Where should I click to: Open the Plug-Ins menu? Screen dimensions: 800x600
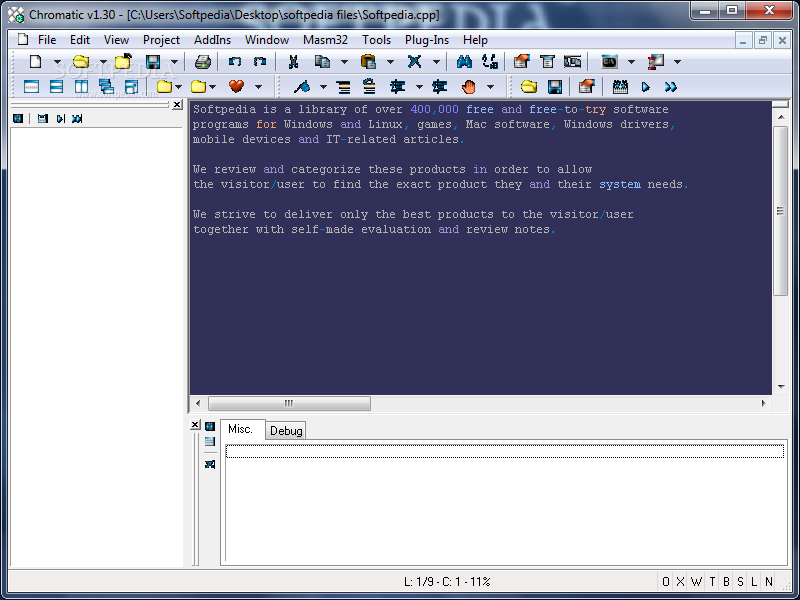[x=427, y=40]
